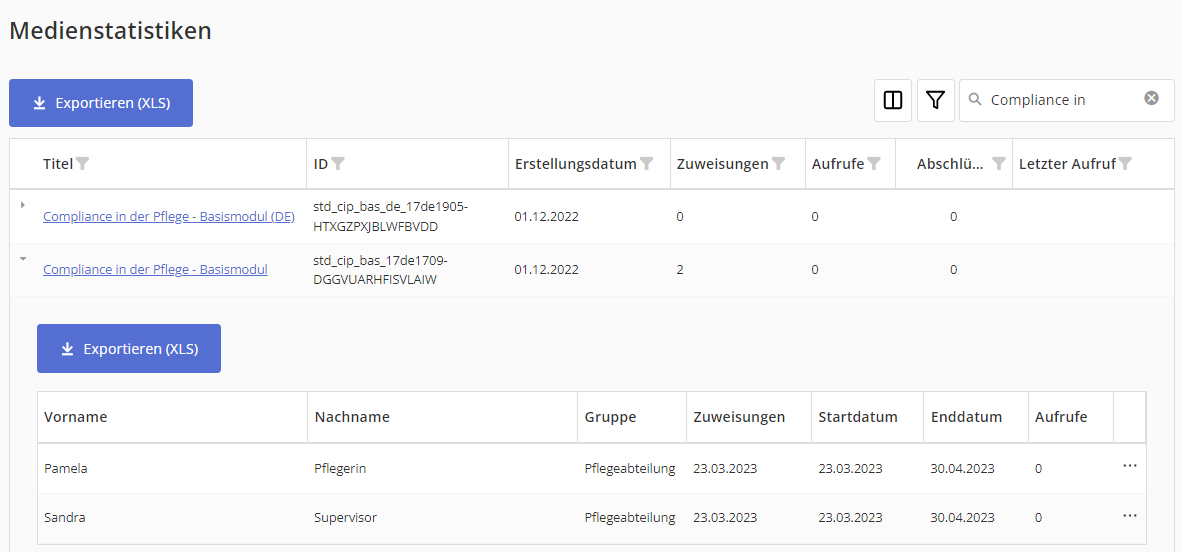The height and width of the screenshot is (552, 1182).
Task: Click the Titel column filter icon
Action: pyautogui.click(x=83, y=164)
